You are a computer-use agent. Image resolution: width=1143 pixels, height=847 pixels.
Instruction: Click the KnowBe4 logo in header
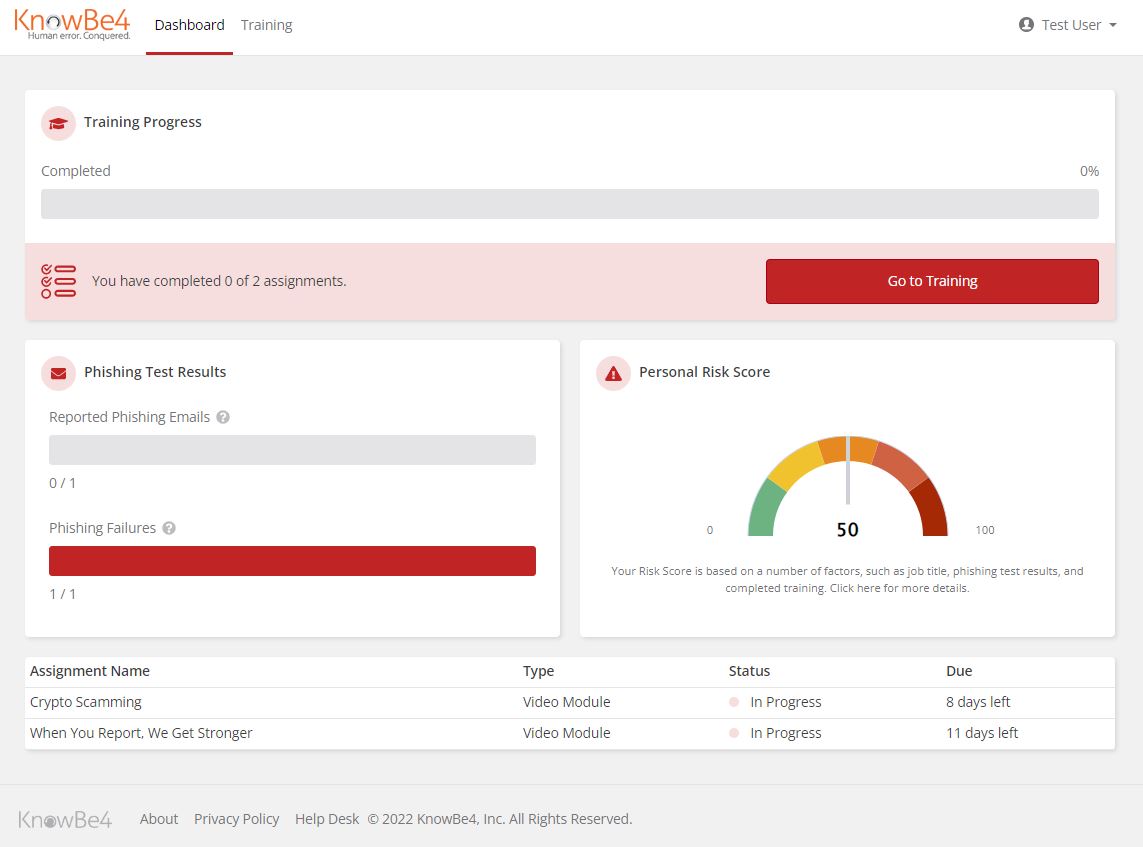(x=72, y=25)
